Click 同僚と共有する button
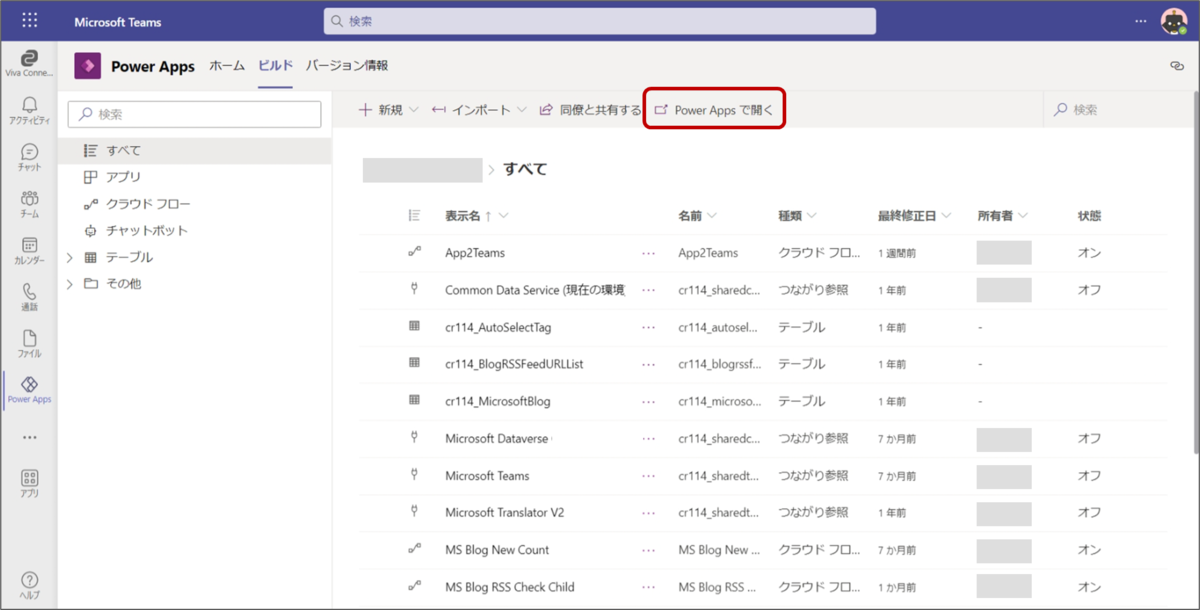 tap(590, 110)
